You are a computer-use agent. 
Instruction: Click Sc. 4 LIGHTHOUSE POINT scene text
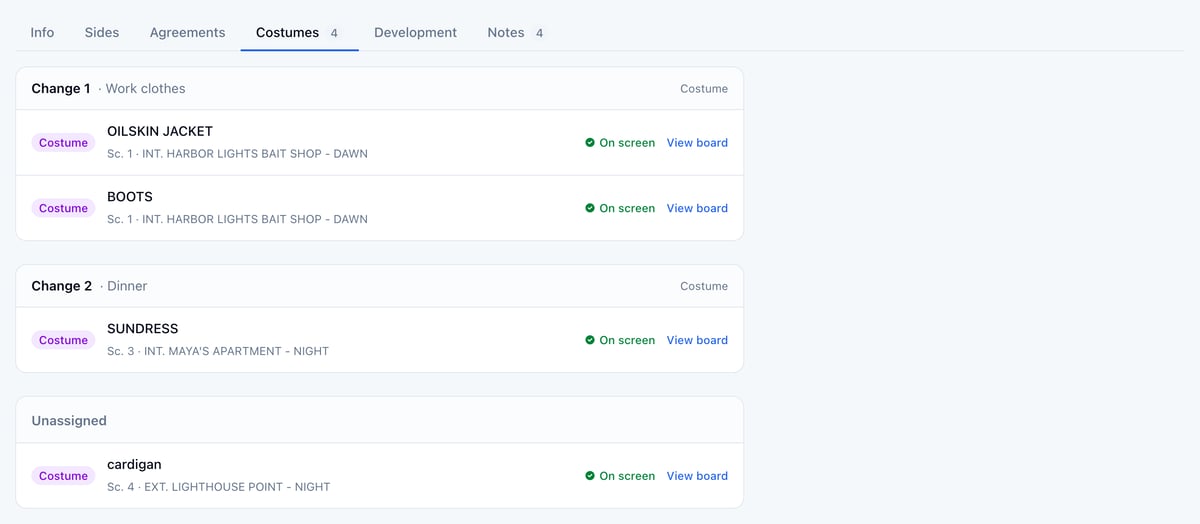[218, 487]
